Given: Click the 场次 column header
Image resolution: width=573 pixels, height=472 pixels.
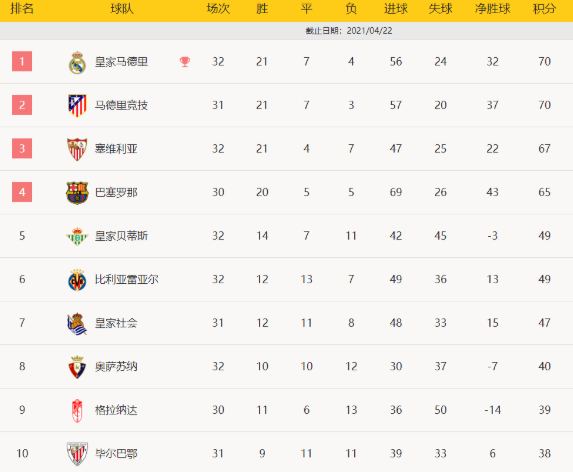Looking at the screenshot, I should point(218,9).
